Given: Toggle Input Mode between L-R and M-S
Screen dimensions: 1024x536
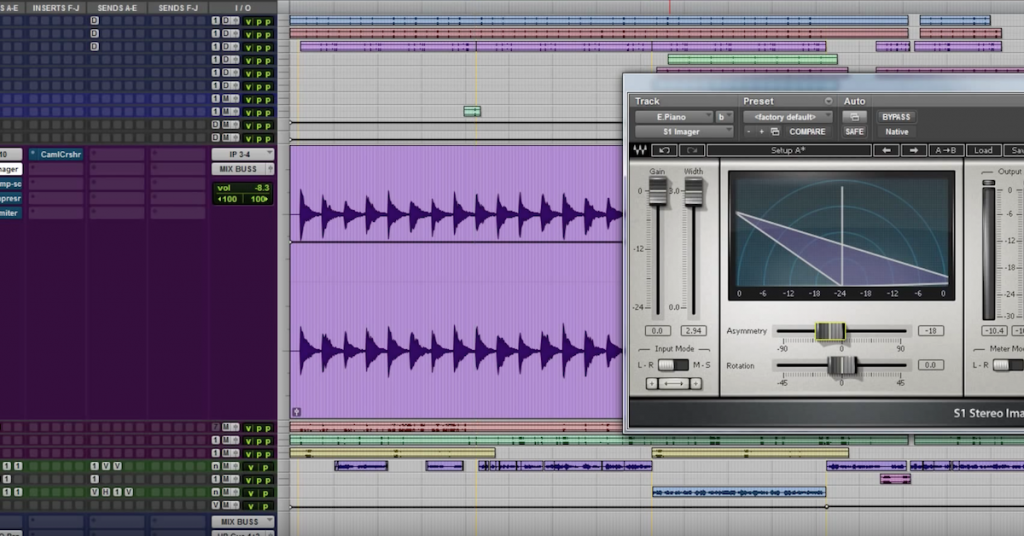Looking at the screenshot, I should tap(673, 365).
